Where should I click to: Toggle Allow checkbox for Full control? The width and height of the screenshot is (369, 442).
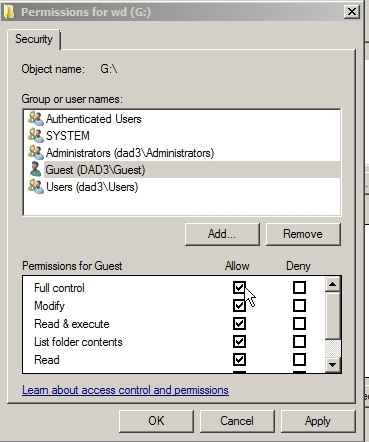(239, 287)
